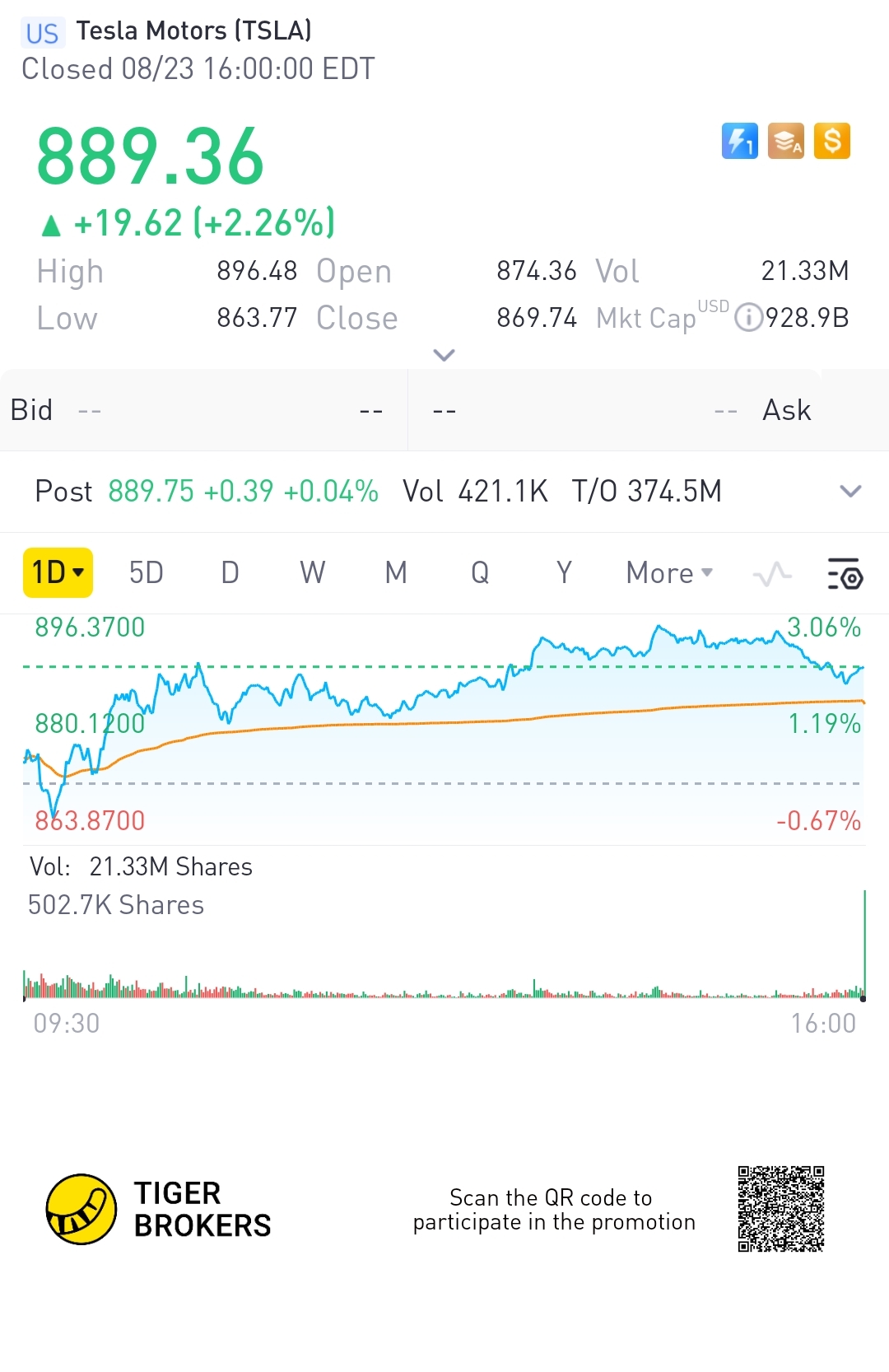Tap the blue lightning bolt badge
The height and width of the screenshot is (1372, 889).
coord(739,141)
